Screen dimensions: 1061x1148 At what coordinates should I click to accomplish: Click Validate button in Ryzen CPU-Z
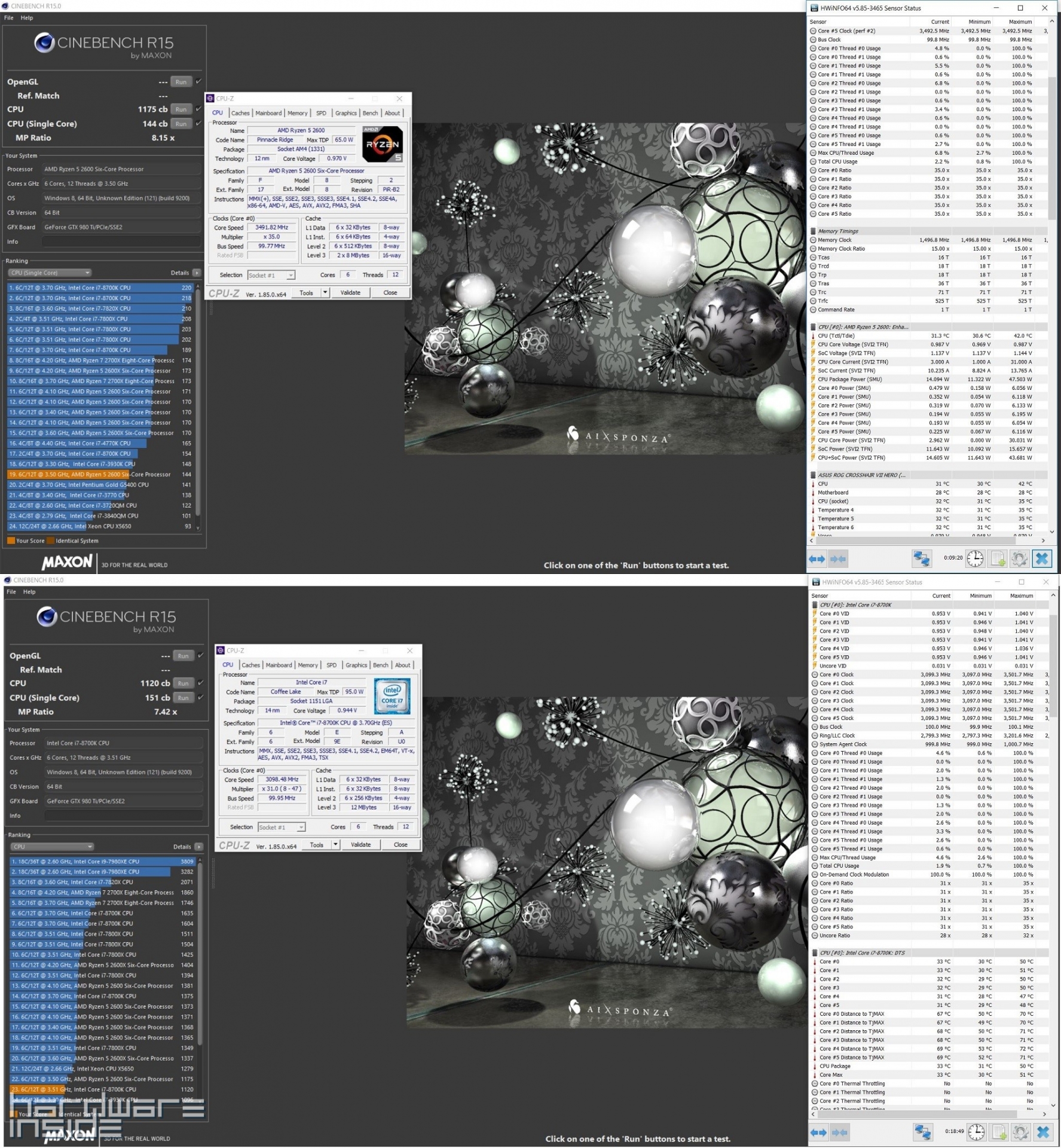[350, 293]
